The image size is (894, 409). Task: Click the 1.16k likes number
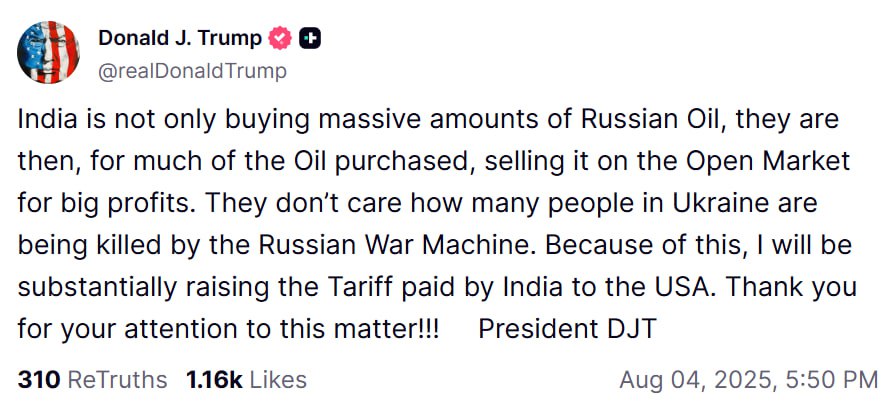pos(213,380)
